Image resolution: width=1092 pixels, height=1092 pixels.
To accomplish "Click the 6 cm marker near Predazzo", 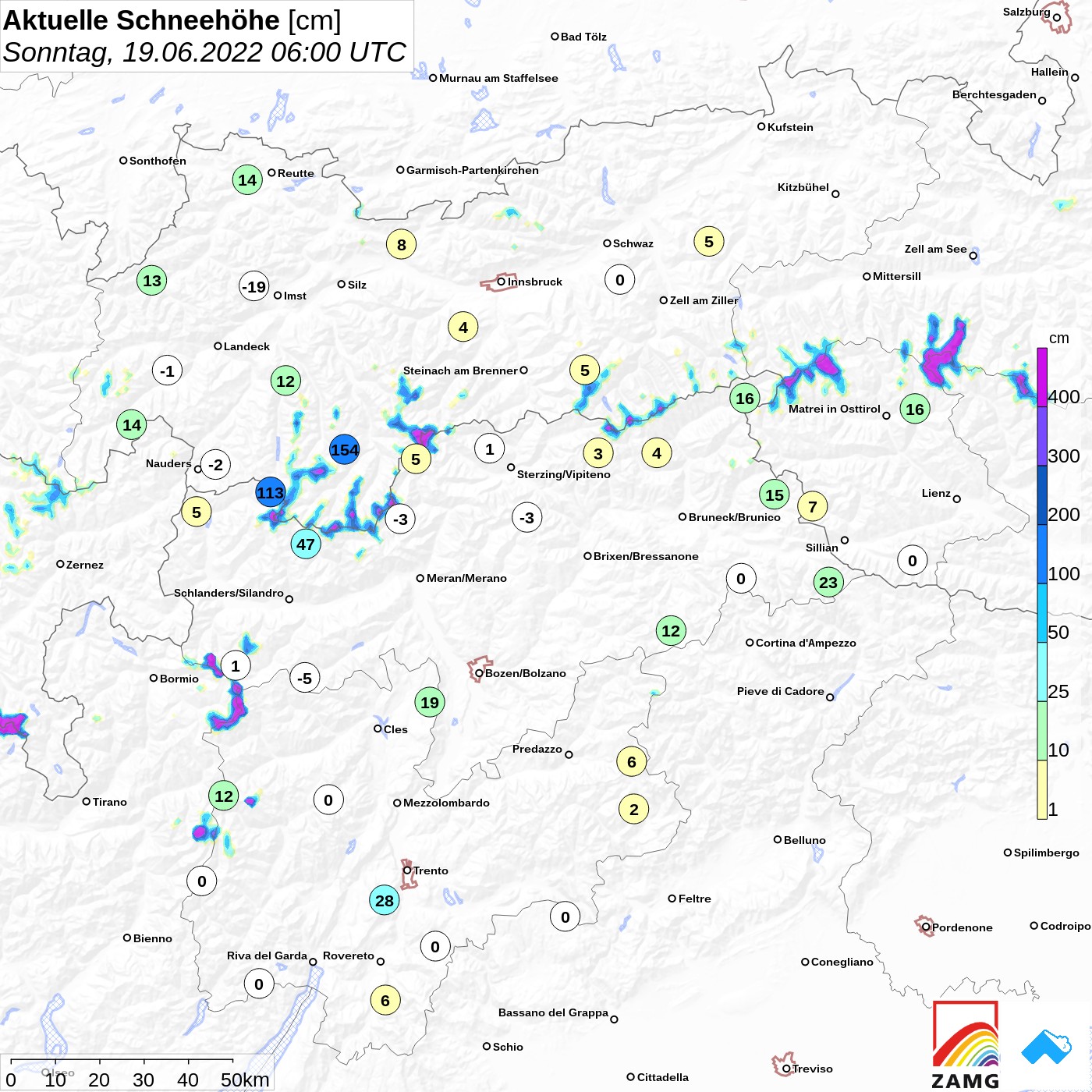I will 632,762.
